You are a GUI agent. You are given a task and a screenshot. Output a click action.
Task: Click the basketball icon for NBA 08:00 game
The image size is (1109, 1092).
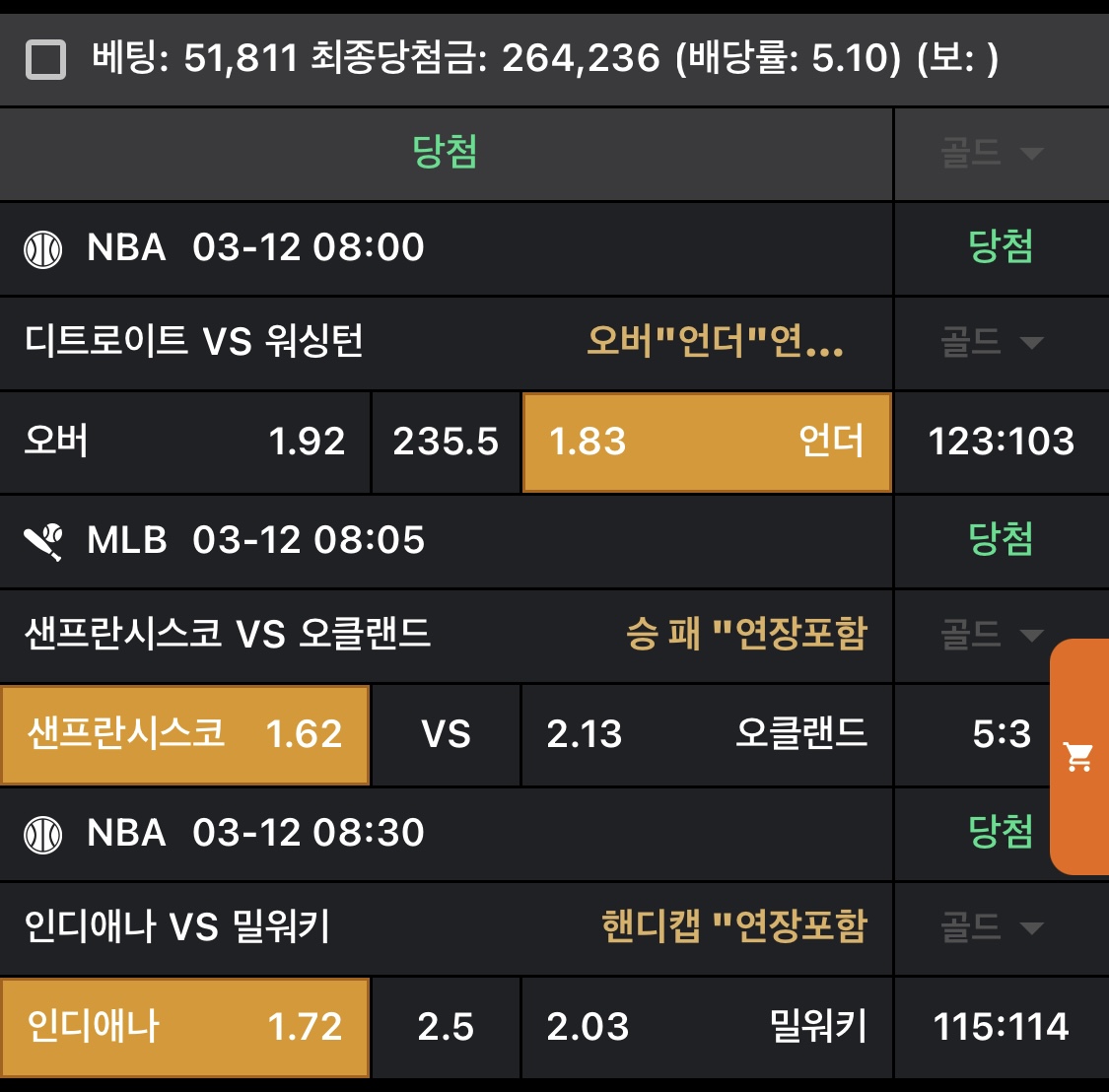(x=43, y=248)
